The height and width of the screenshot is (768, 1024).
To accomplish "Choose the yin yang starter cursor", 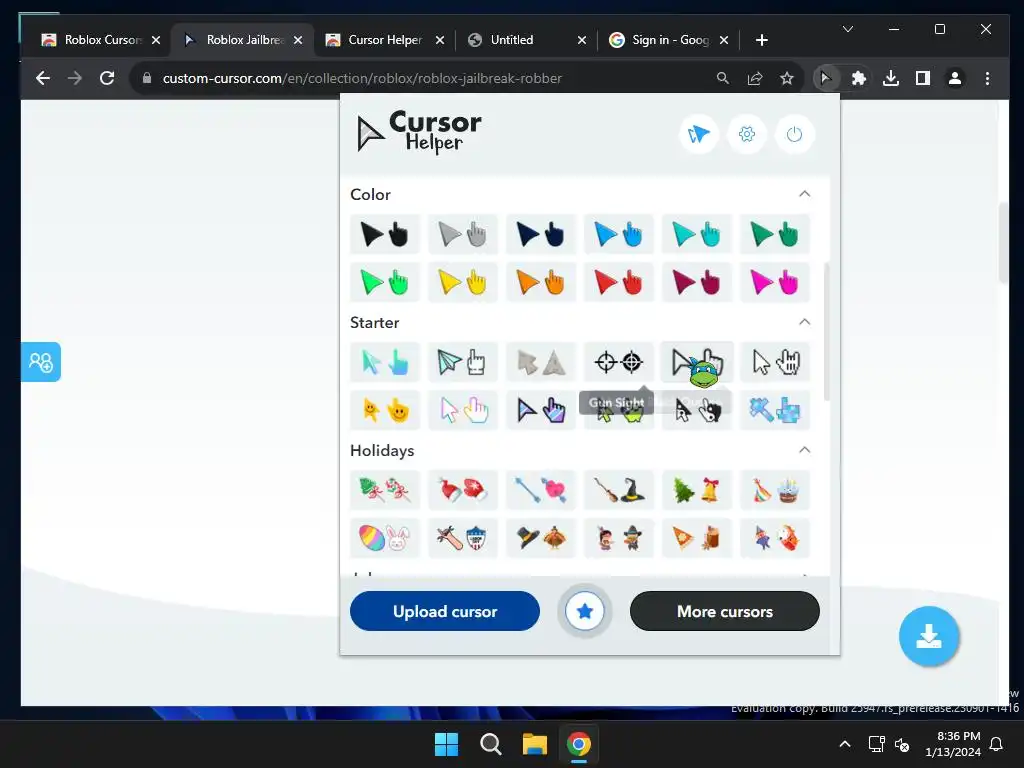I will click(x=696, y=411).
